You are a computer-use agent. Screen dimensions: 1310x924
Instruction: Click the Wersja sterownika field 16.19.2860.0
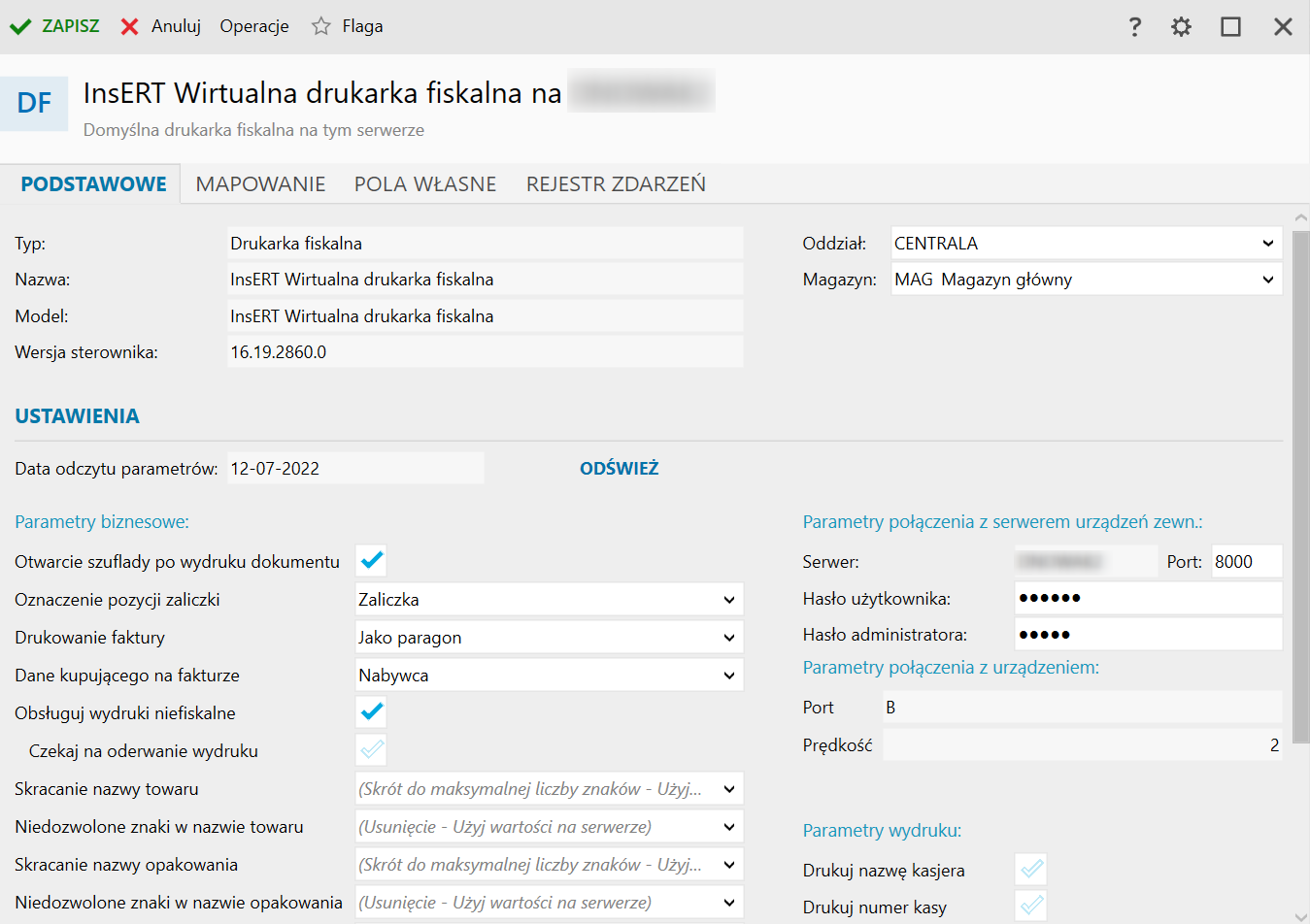tap(486, 352)
